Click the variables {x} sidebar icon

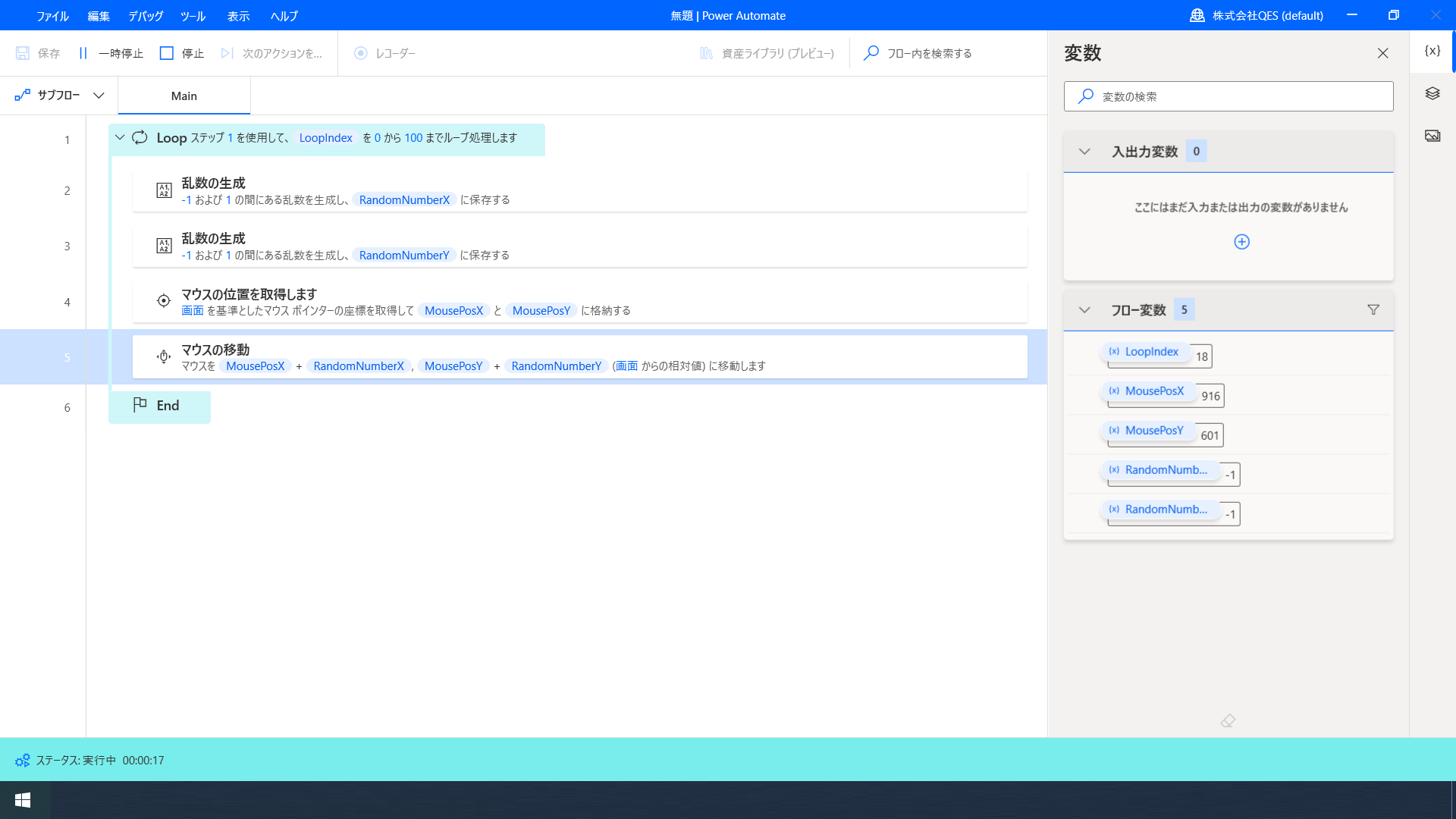click(x=1432, y=51)
